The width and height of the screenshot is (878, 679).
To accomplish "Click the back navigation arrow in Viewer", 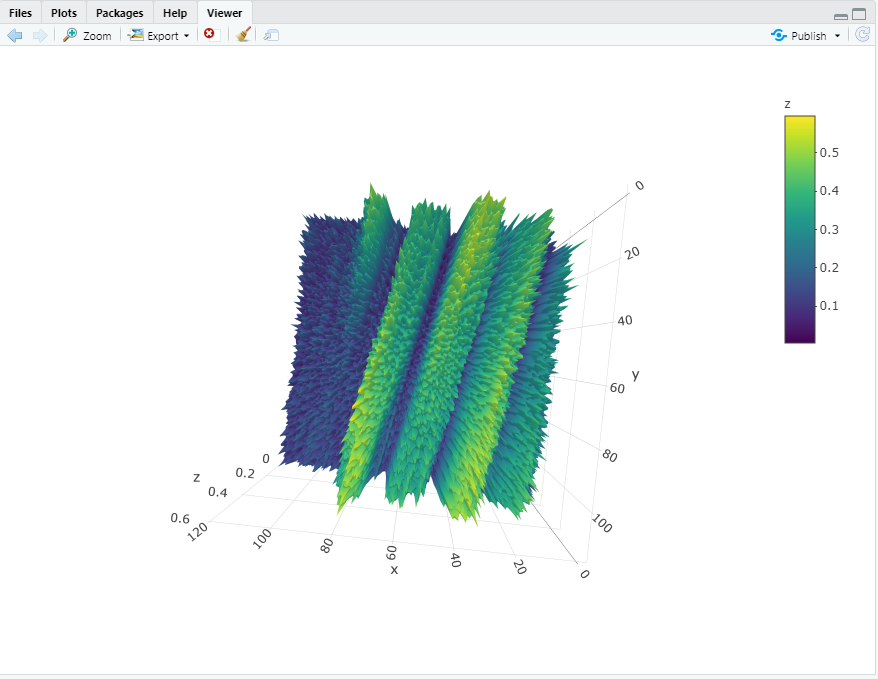I will click(x=15, y=35).
